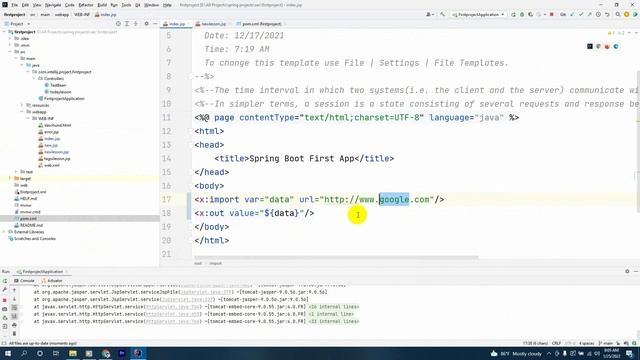
Task: Click Run with Coverage icon
Action: coord(530,14)
